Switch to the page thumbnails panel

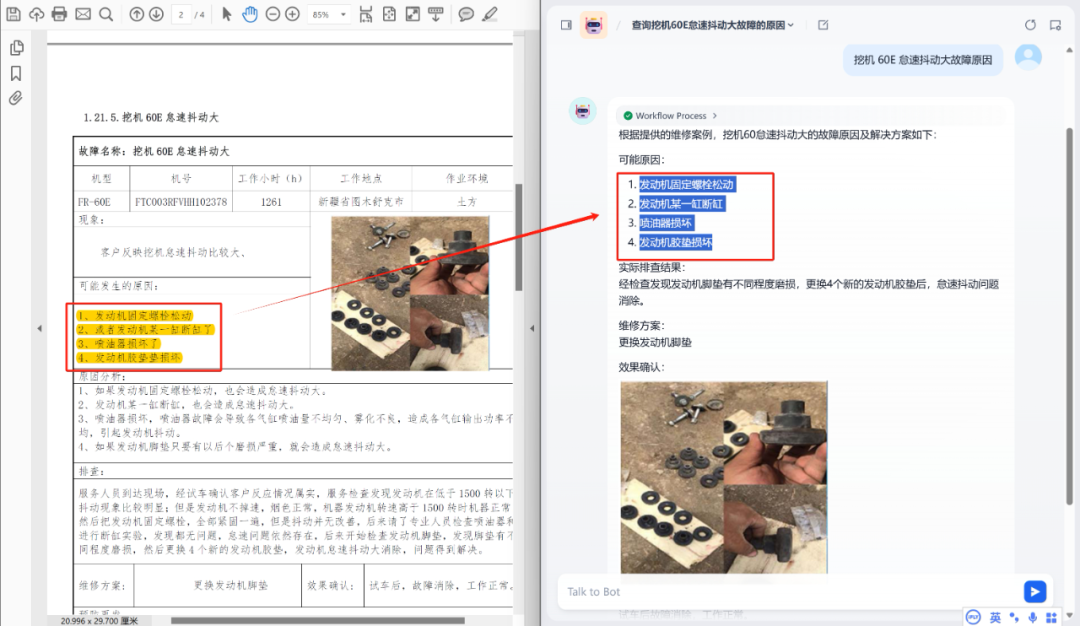click(x=15, y=47)
